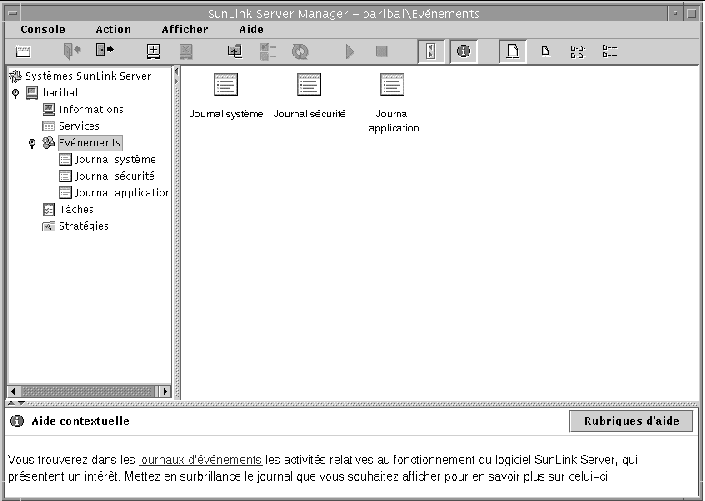705x501 pixels.
Task: Open Journal sécurité icon in the right pane
Action: [309, 85]
